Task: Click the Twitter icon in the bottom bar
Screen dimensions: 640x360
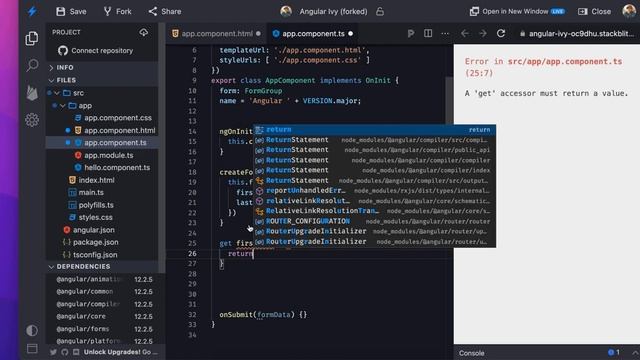Action: coord(53,352)
